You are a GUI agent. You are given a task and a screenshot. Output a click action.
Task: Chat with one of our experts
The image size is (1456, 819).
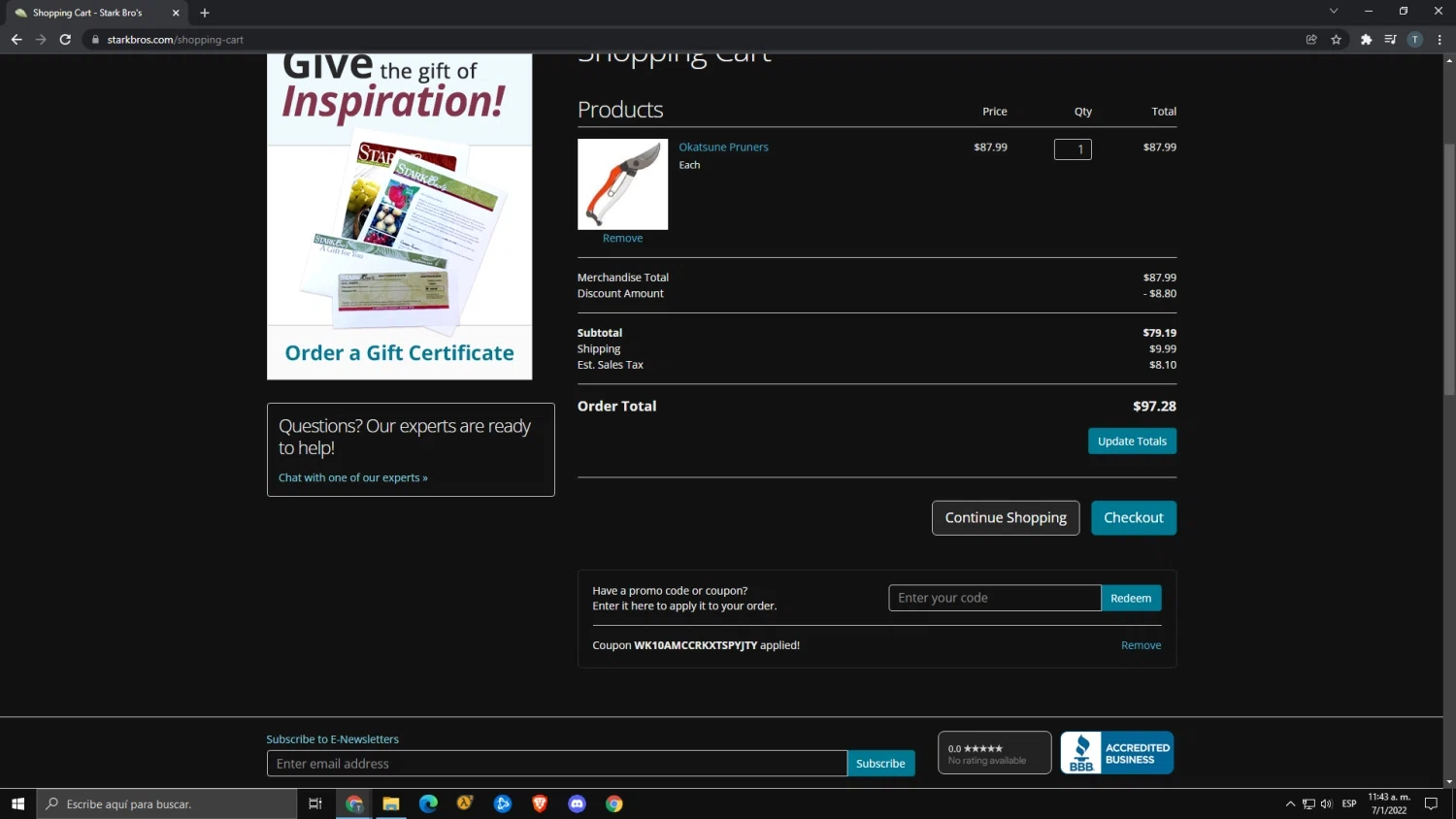353,477
